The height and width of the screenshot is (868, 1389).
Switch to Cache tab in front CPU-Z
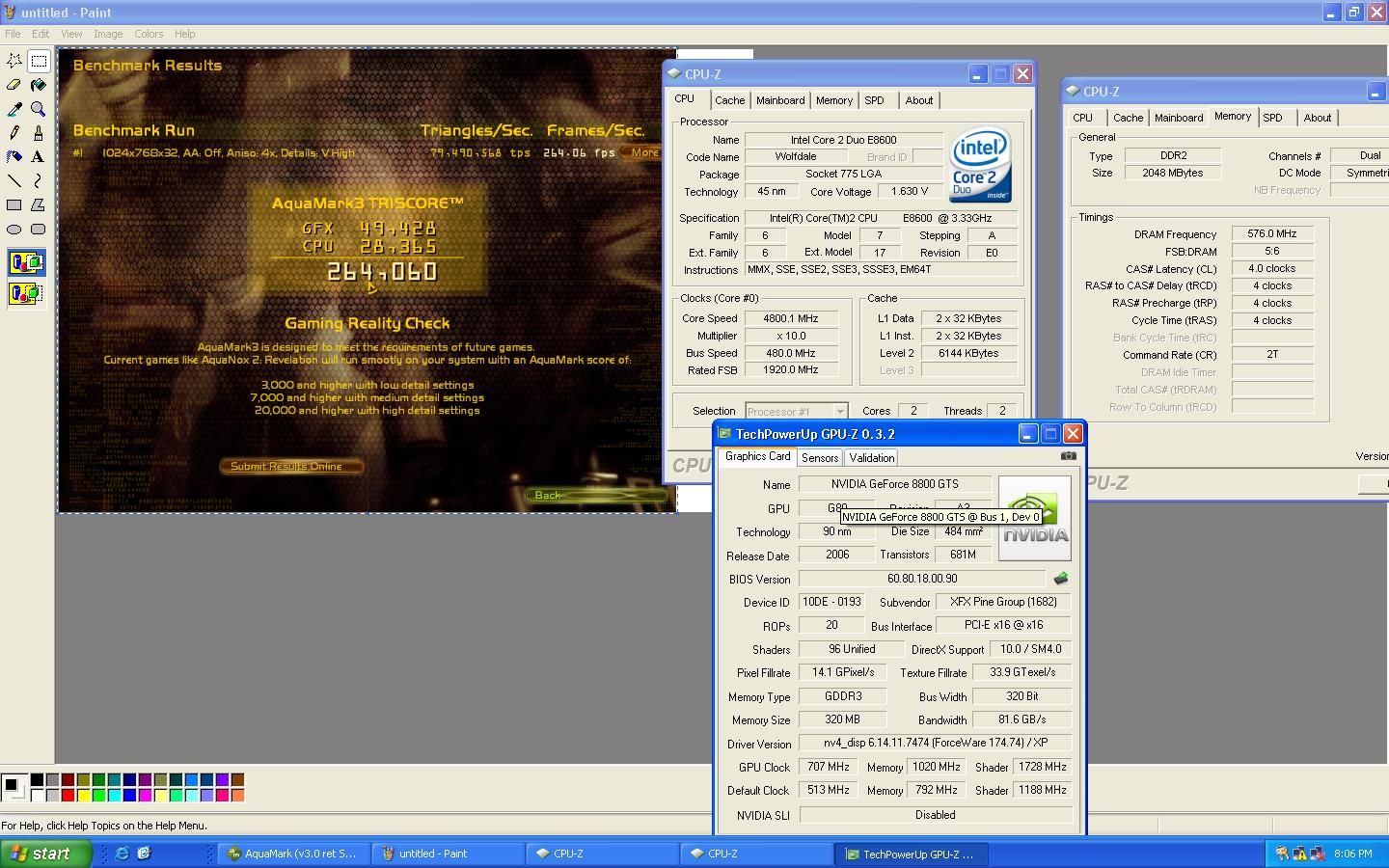pos(729,100)
